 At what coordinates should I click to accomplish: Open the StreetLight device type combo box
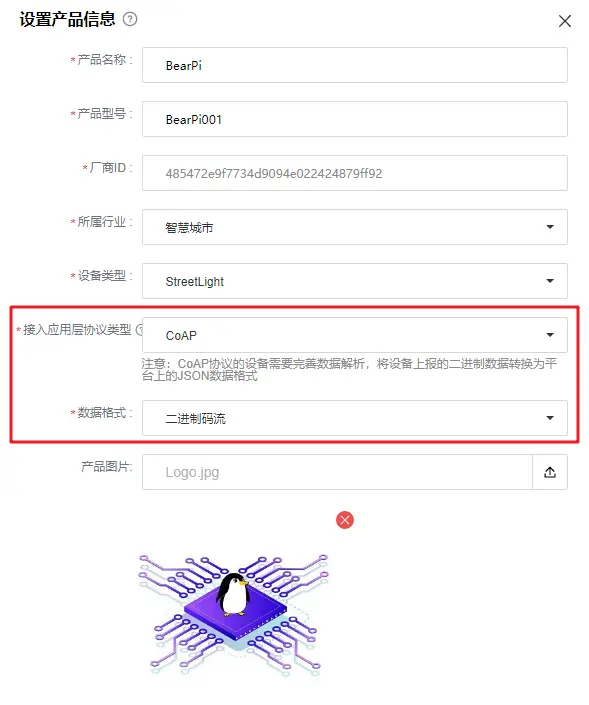(x=355, y=281)
